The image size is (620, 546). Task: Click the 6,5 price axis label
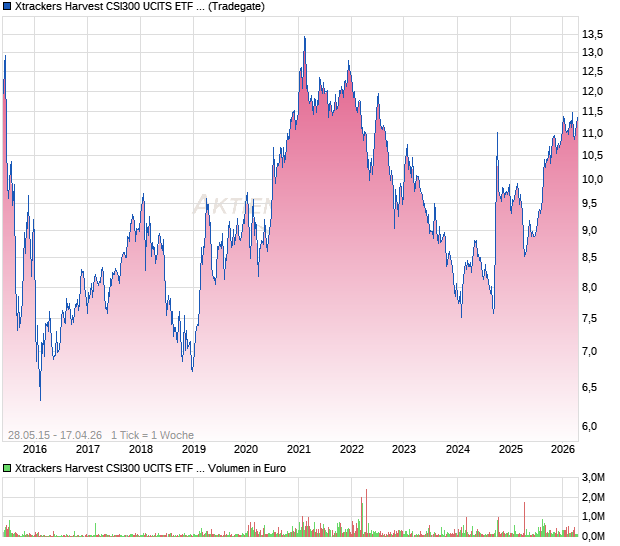pos(589,387)
